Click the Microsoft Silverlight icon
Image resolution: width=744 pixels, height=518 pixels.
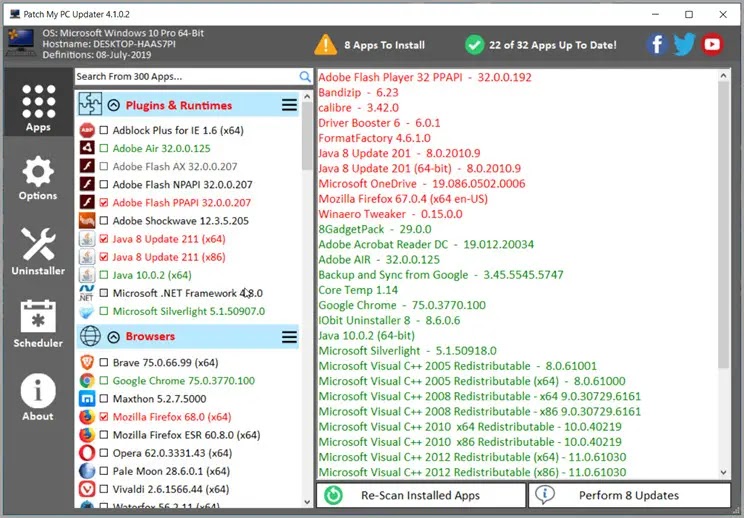coord(87,311)
